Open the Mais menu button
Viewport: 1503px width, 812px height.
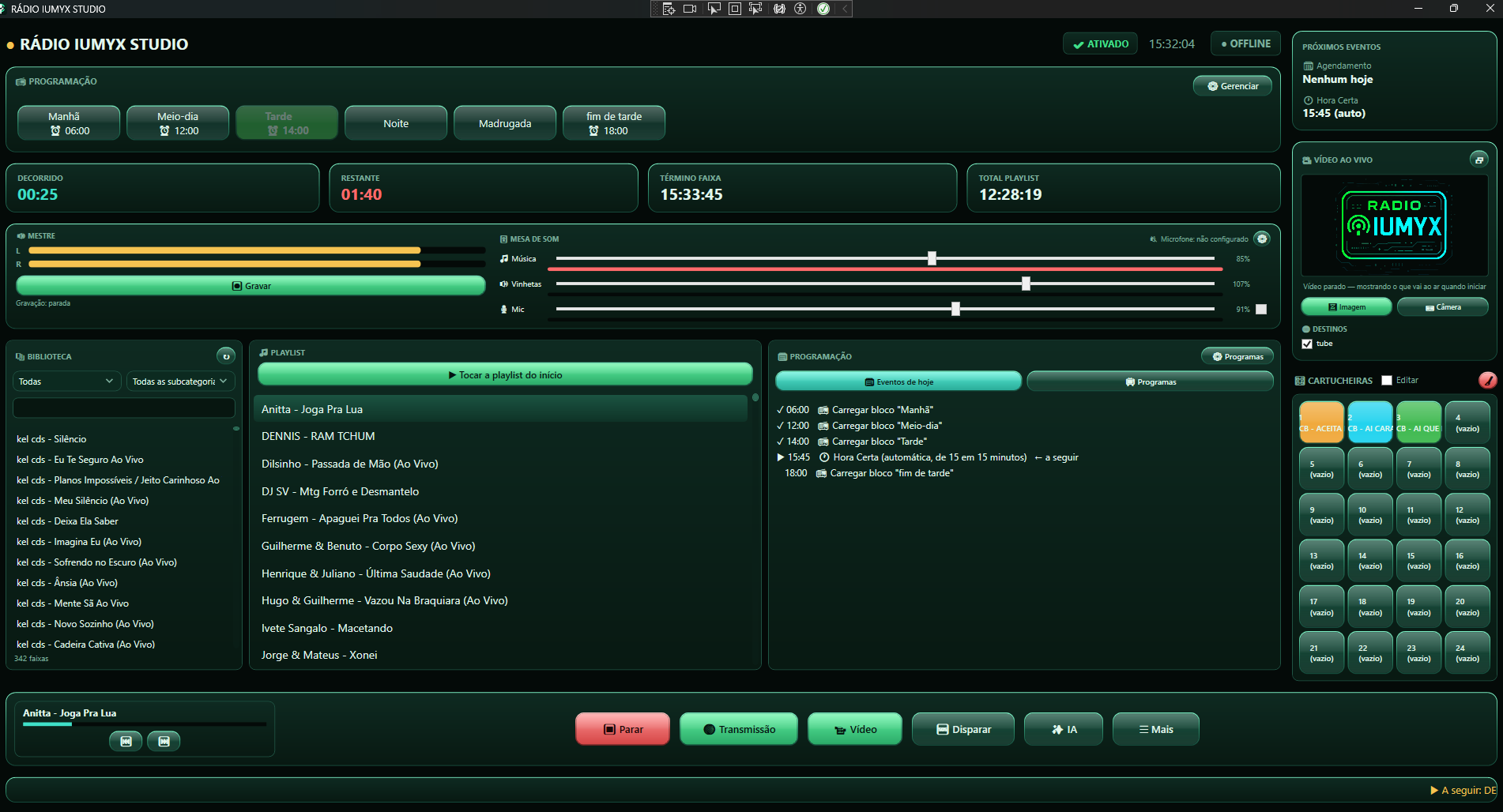point(1155,729)
